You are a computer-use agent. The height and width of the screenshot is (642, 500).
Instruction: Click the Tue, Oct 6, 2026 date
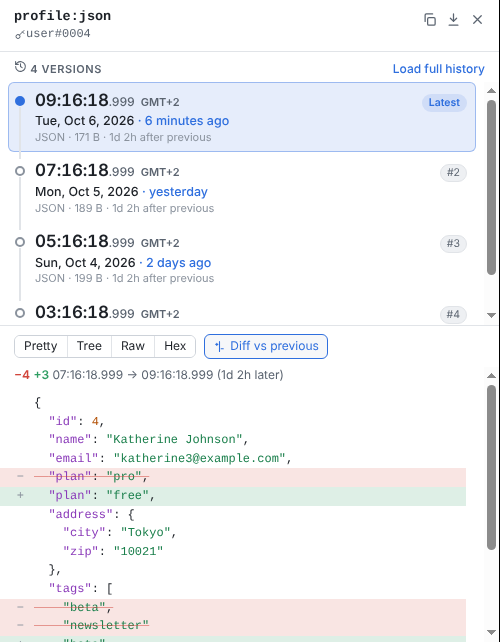84,121
